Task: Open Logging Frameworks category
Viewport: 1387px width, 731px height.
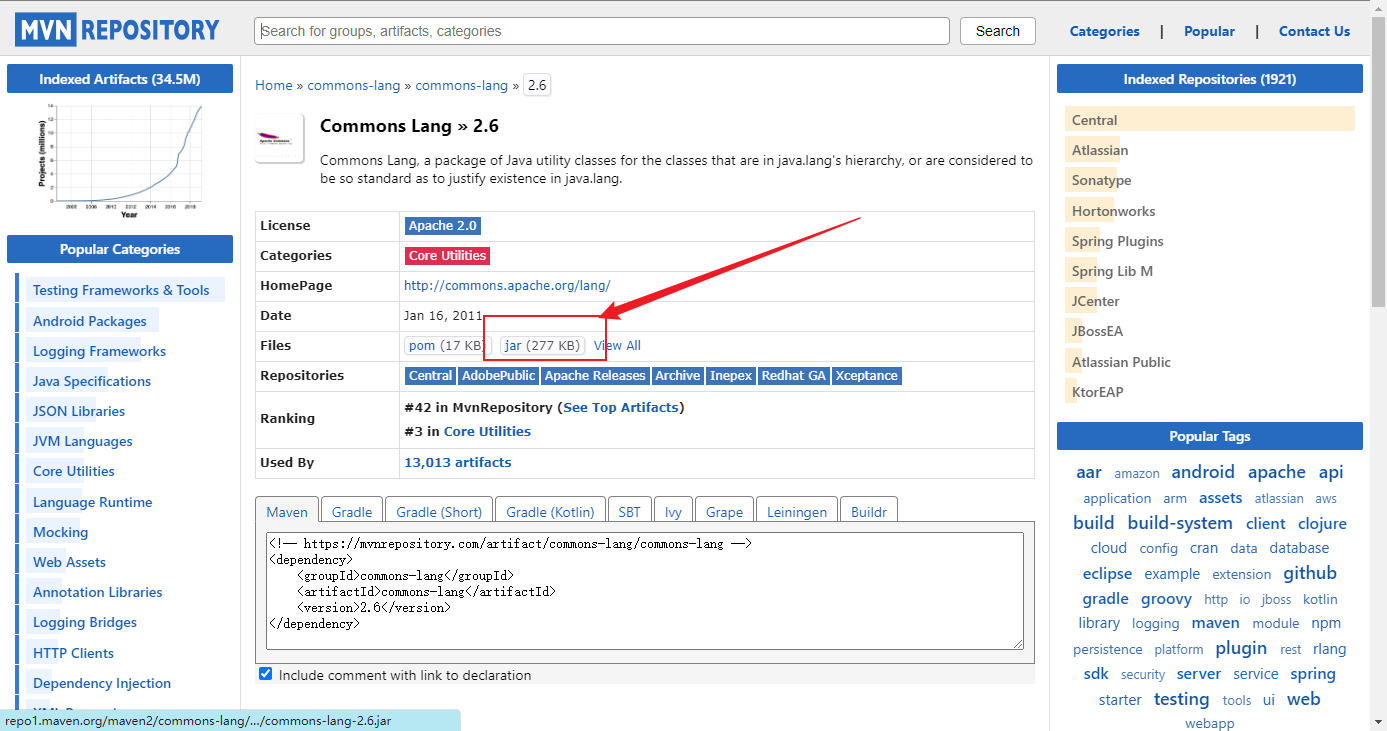Action: (99, 351)
